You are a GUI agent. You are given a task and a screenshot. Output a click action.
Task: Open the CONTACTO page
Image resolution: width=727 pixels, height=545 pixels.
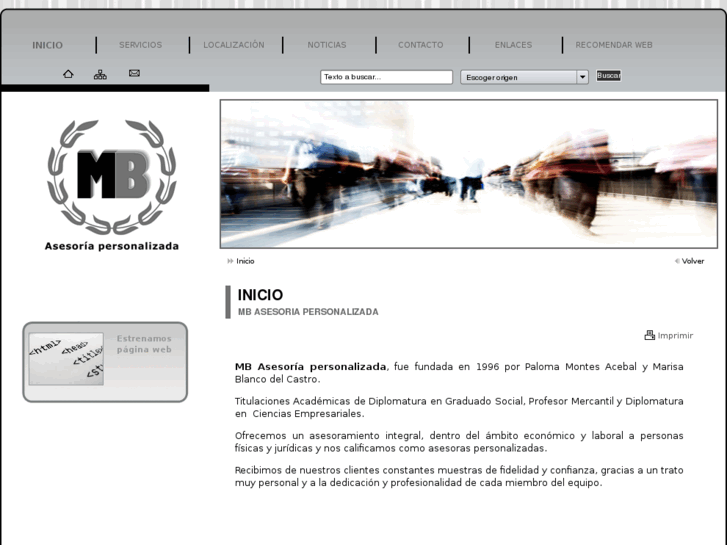coord(421,45)
